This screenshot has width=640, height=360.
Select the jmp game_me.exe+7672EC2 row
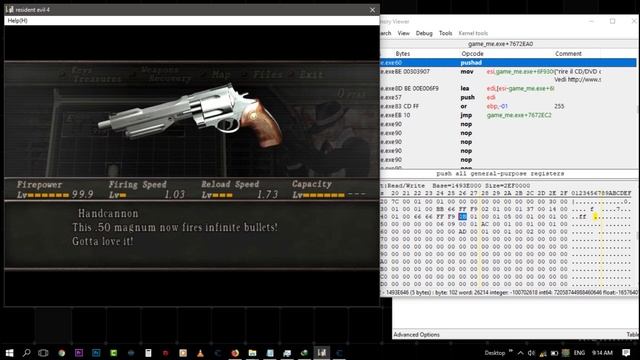point(508,115)
